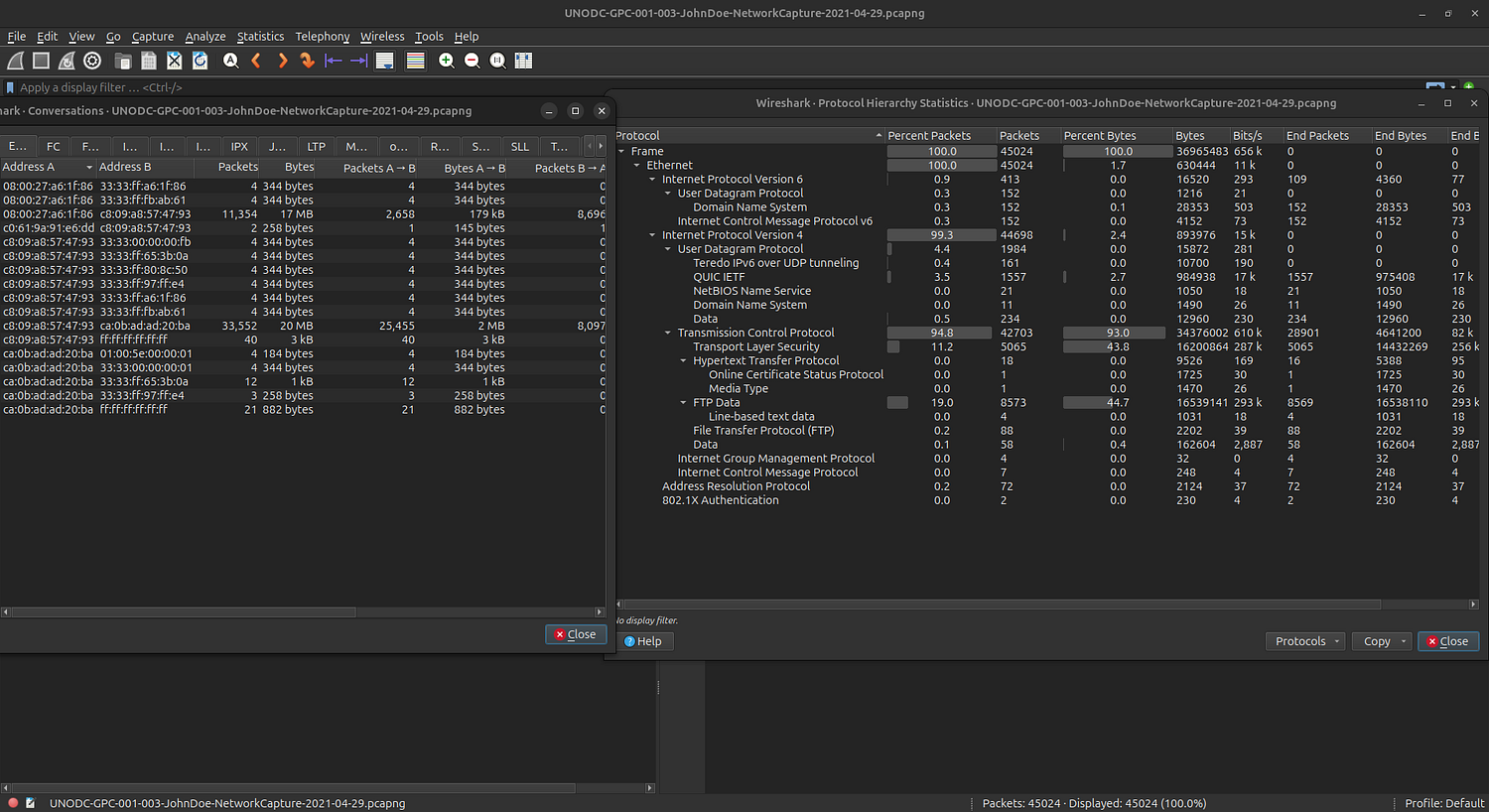Image resolution: width=1489 pixels, height=812 pixels.
Task: Click the Resize columns icon
Action: point(523,61)
